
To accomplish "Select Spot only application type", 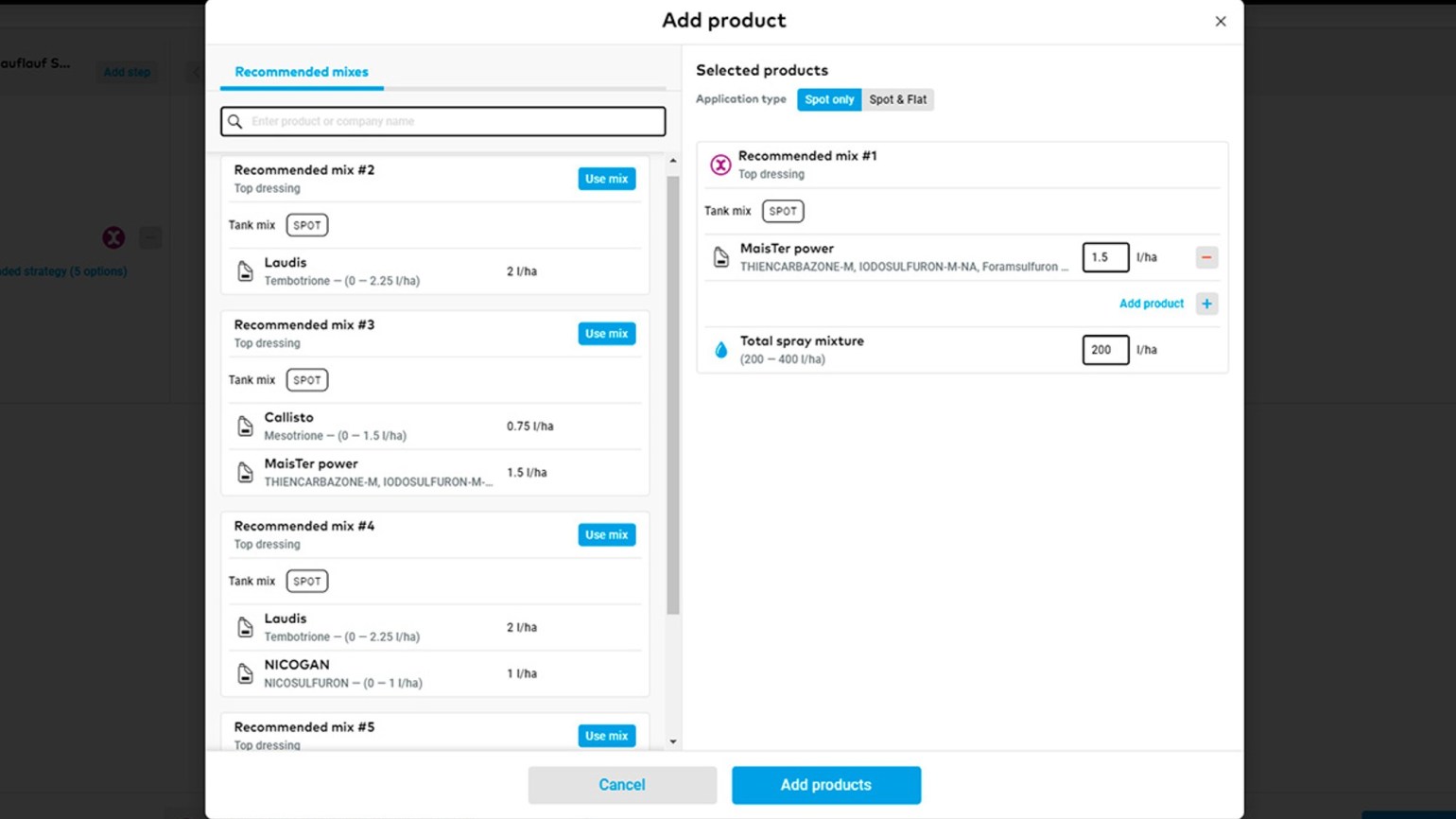I will pyautogui.click(x=829, y=99).
